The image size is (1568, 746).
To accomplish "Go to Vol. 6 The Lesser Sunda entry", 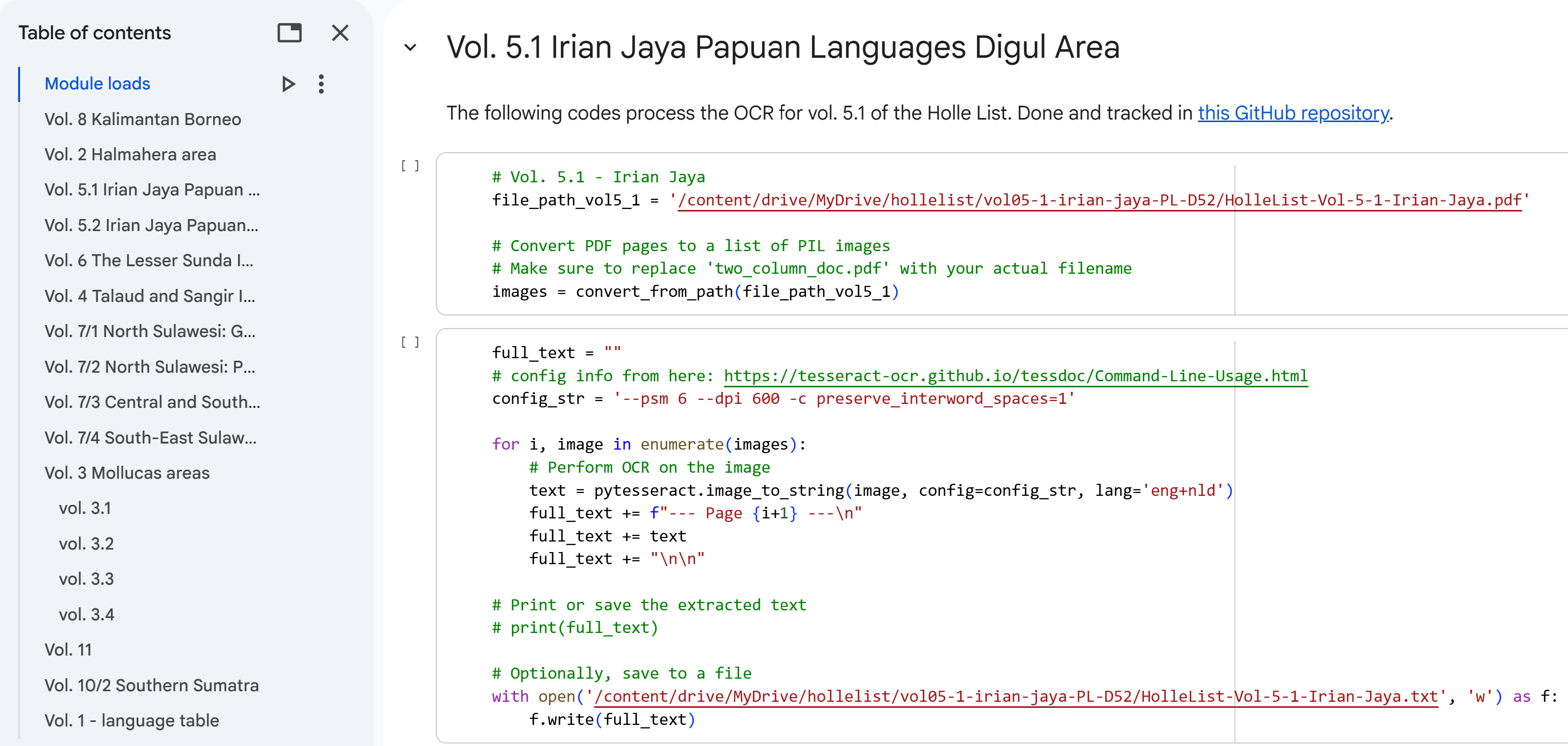I will [149, 260].
